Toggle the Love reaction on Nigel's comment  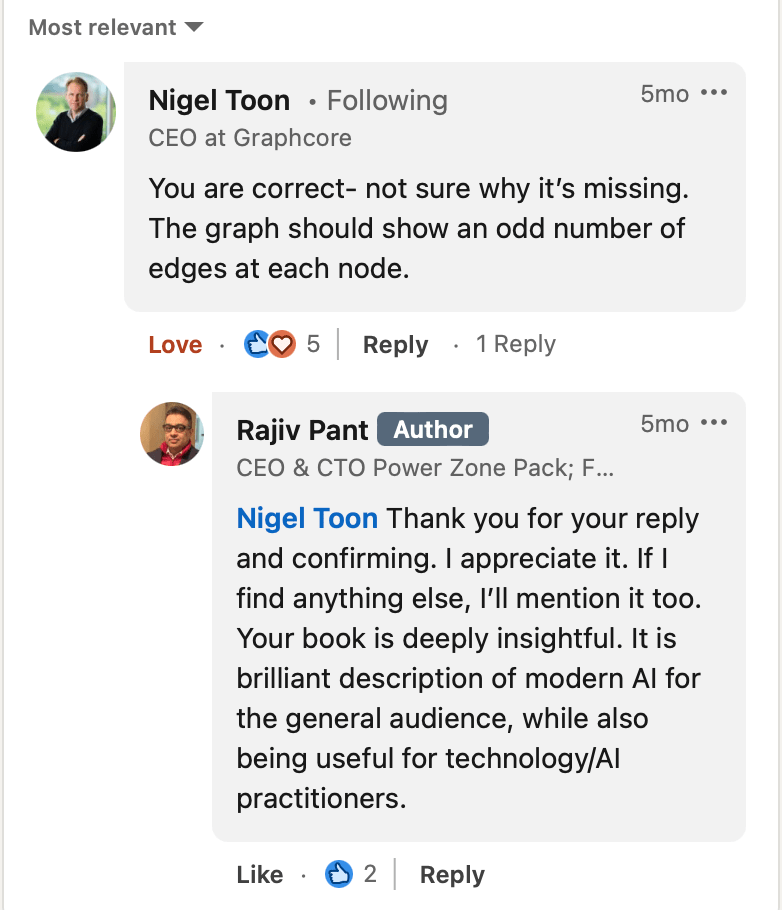tap(175, 345)
